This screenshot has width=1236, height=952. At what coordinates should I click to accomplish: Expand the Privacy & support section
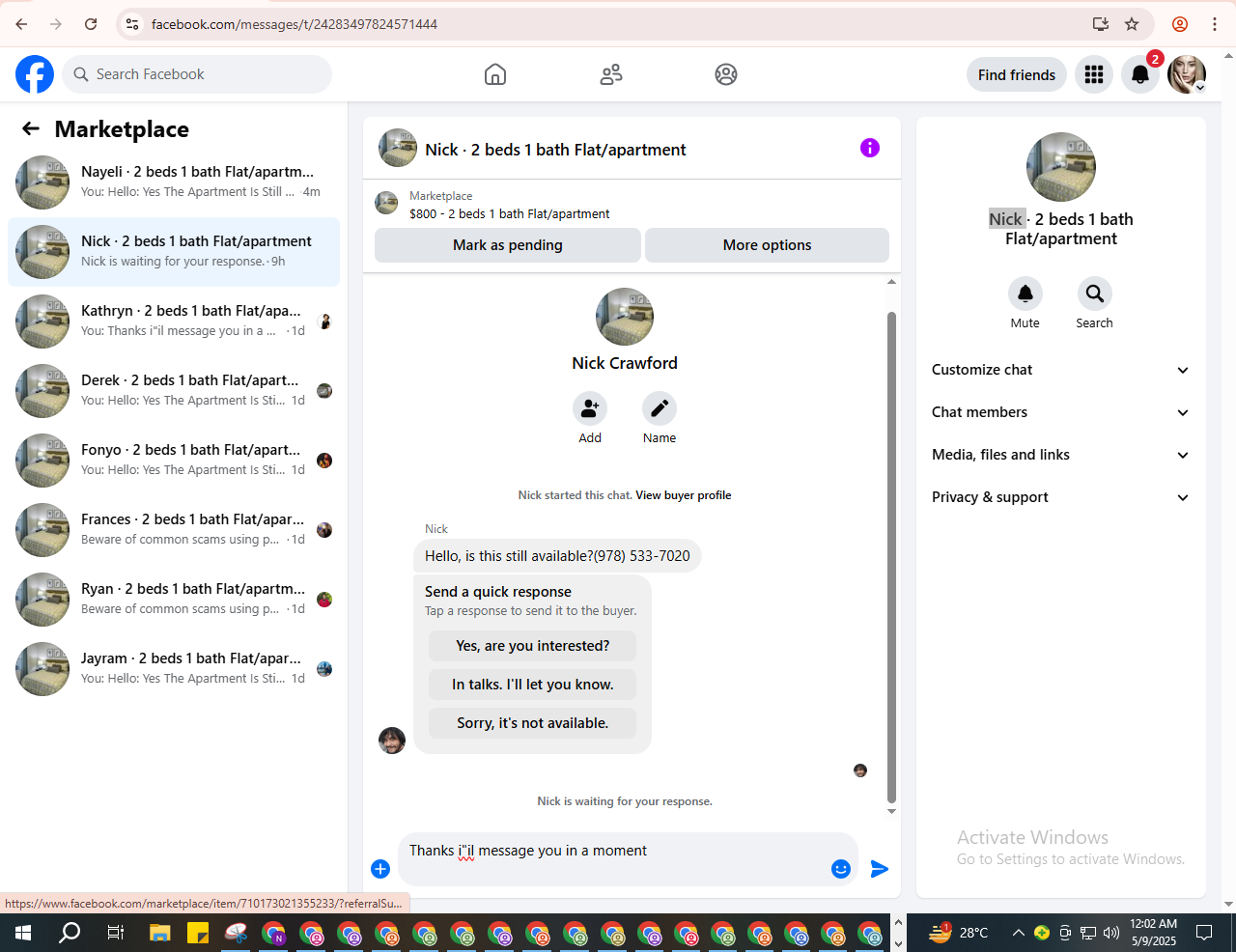pos(1061,497)
